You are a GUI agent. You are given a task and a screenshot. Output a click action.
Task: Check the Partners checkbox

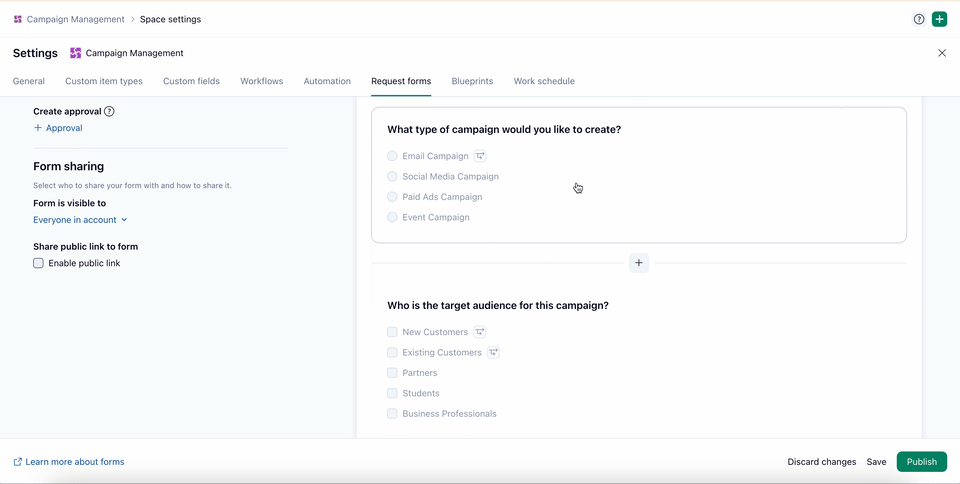pos(392,373)
